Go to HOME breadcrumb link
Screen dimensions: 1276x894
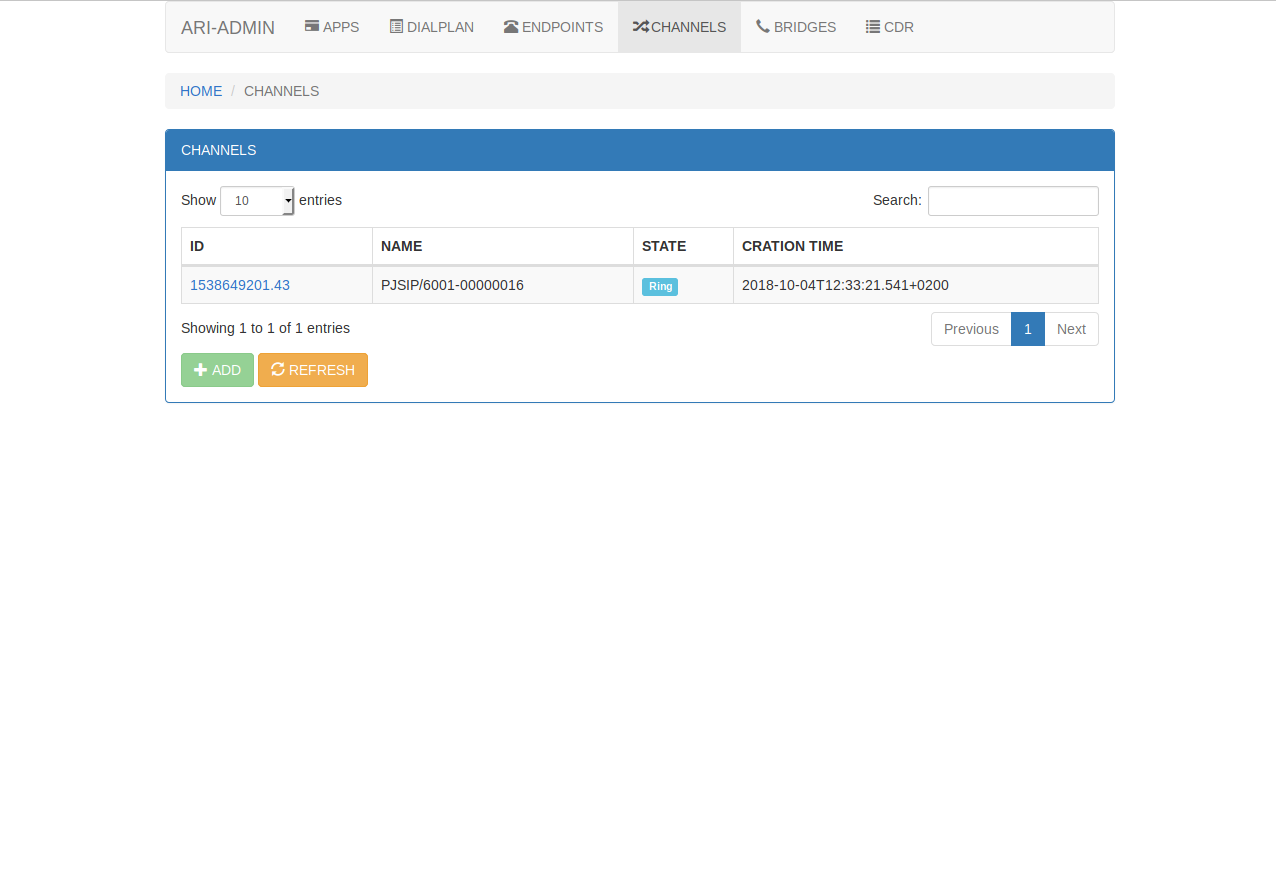201,91
